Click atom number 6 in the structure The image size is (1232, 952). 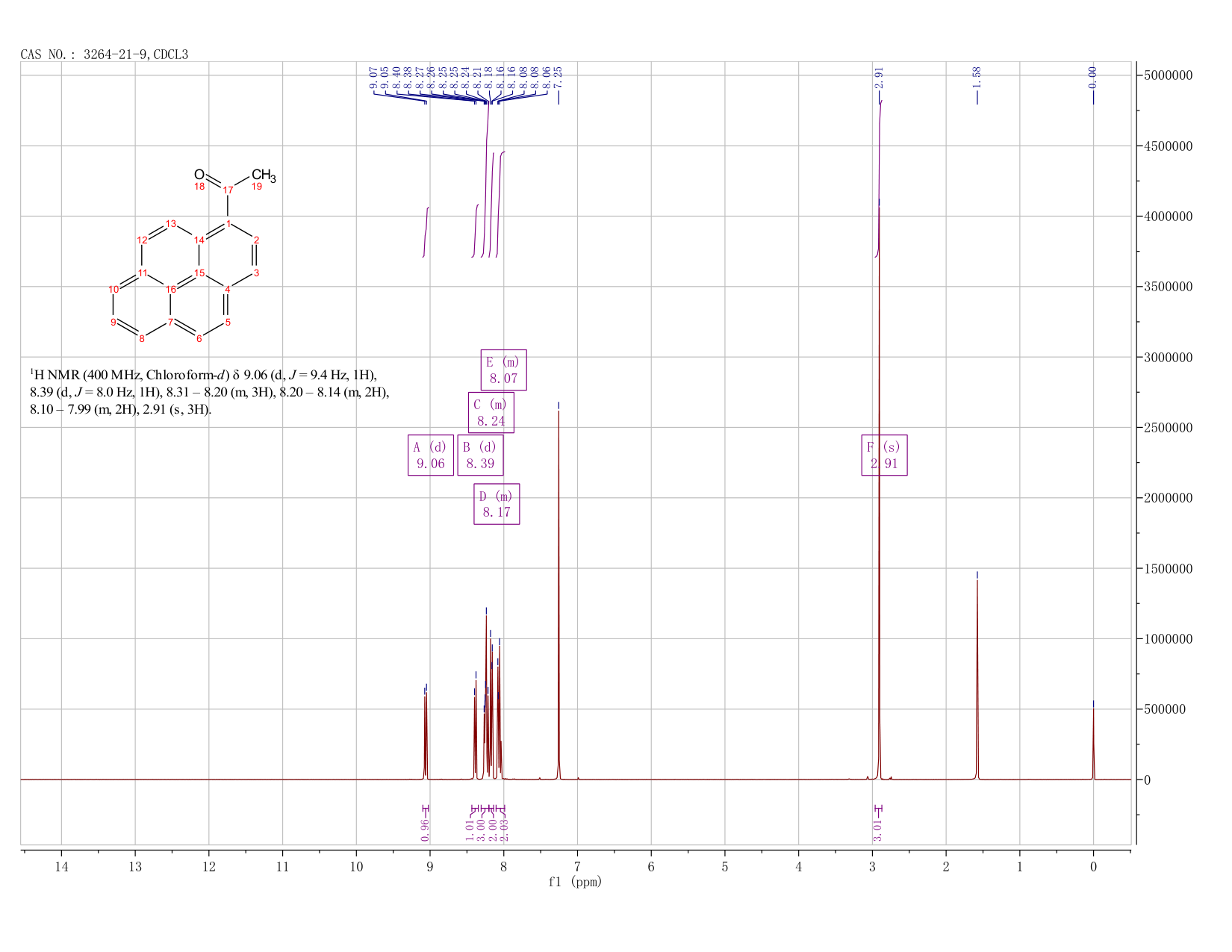[199, 339]
